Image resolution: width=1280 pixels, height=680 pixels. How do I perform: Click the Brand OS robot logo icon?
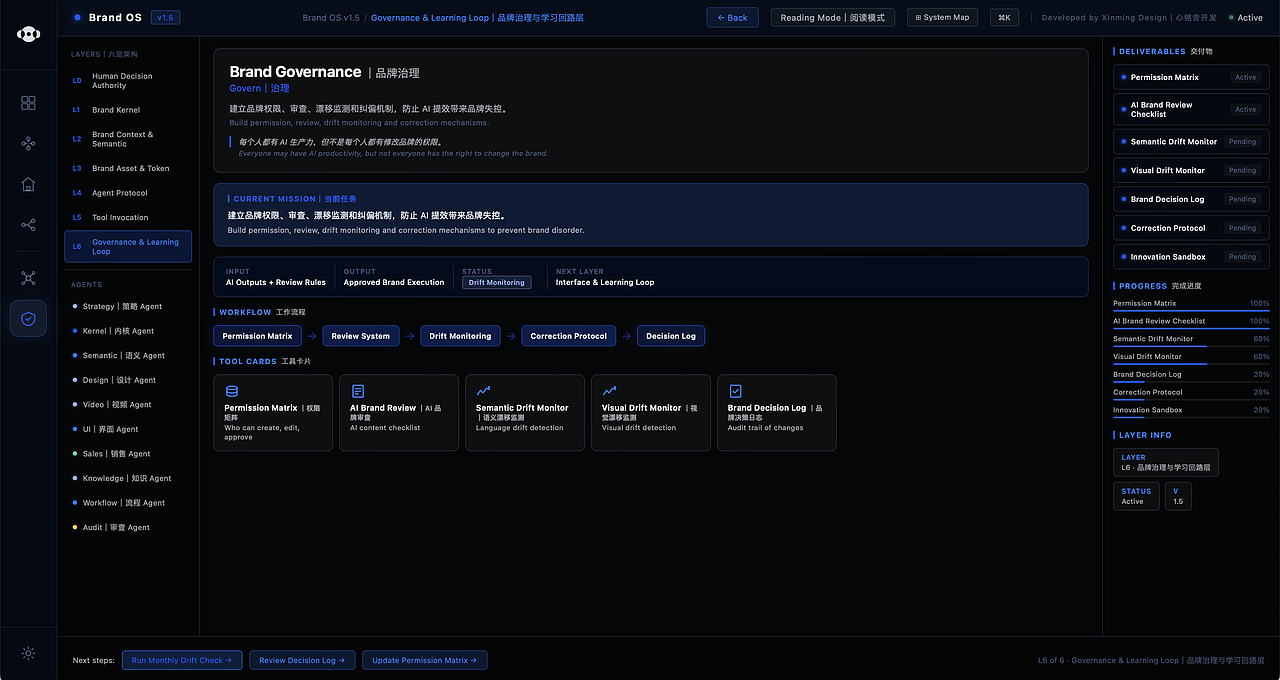point(28,34)
